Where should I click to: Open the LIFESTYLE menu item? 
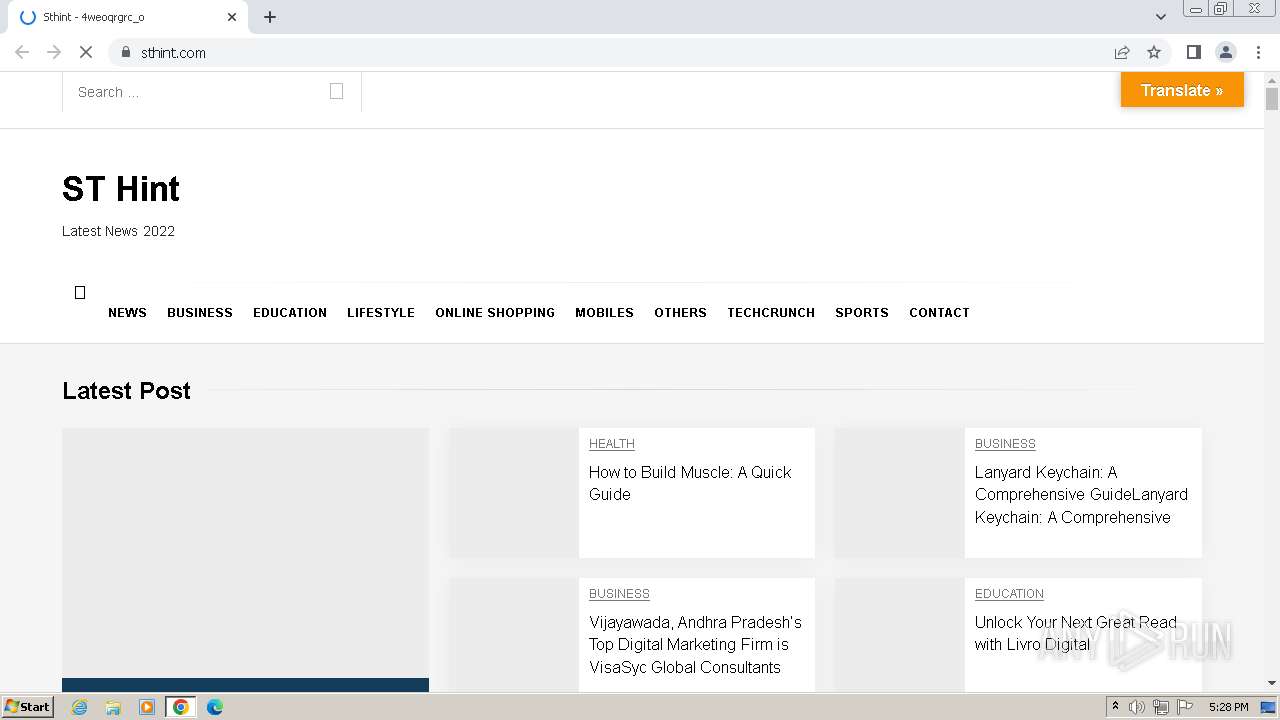(x=381, y=313)
